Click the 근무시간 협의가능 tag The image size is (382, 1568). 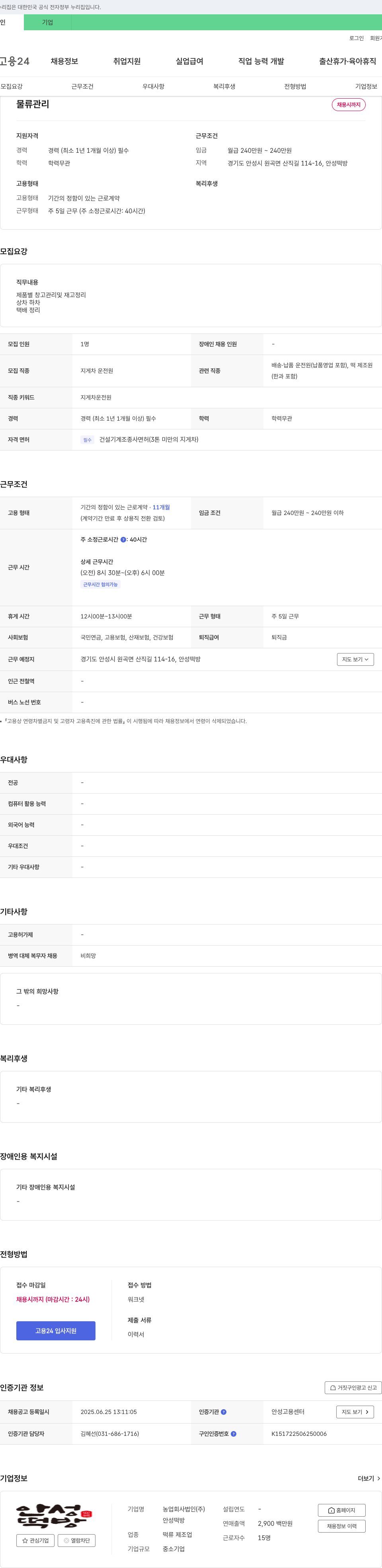[100, 584]
